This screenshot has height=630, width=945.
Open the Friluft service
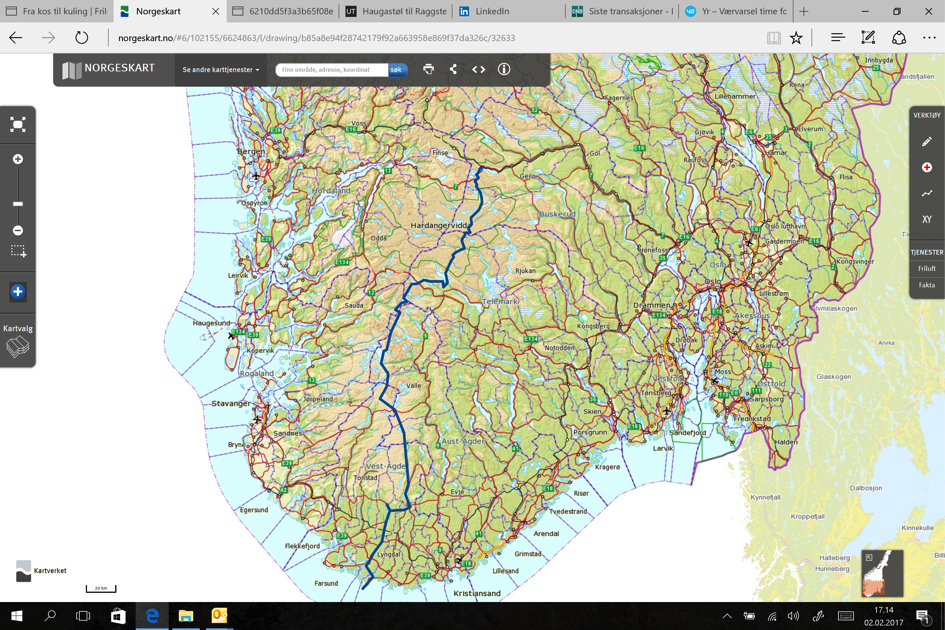[926, 269]
